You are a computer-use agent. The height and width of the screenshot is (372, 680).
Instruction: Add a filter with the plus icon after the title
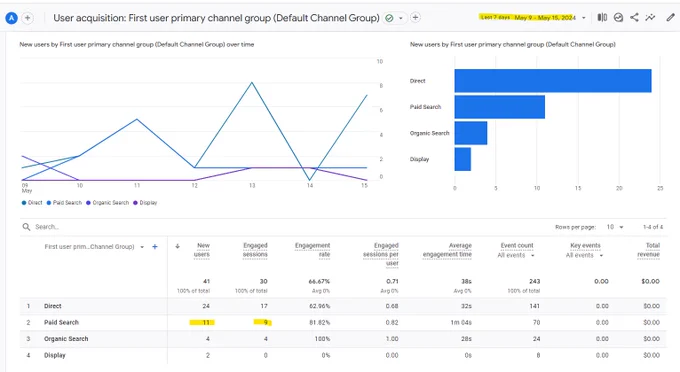(x=415, y=17)
